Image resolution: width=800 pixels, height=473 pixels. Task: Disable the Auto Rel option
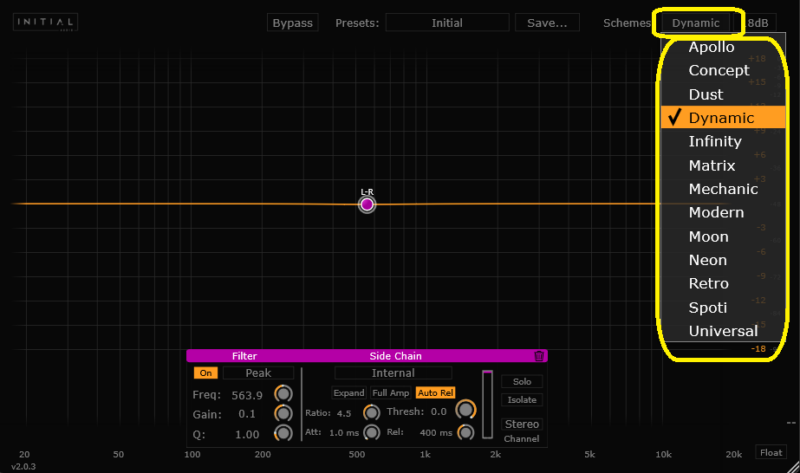coord(436,393)
